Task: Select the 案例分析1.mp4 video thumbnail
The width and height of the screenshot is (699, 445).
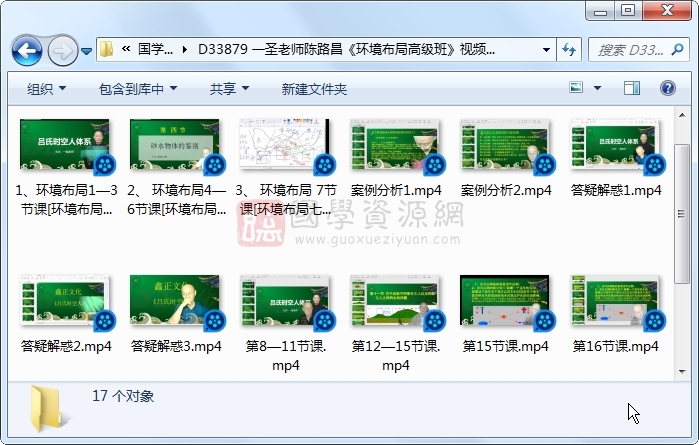Action: 395,144
